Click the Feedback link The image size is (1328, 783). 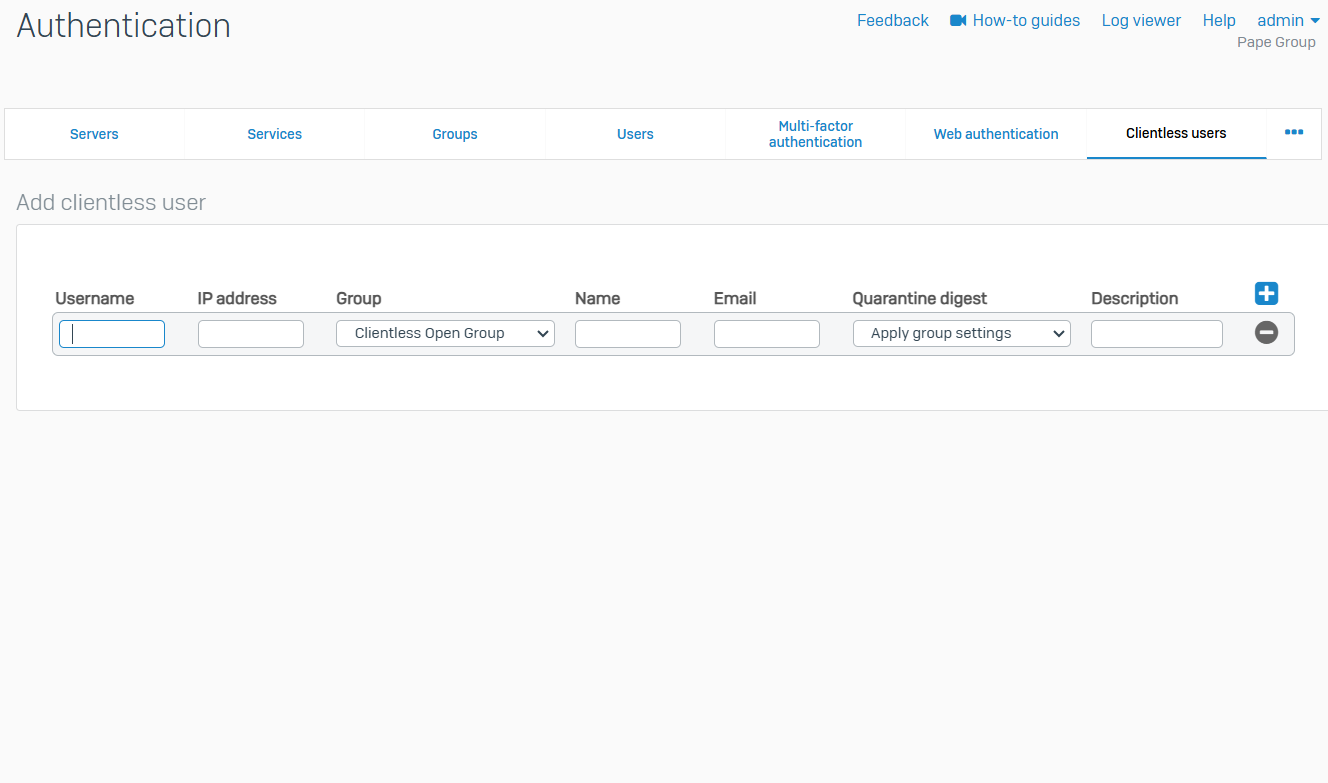pyautogui.click(x=892, y=21)
